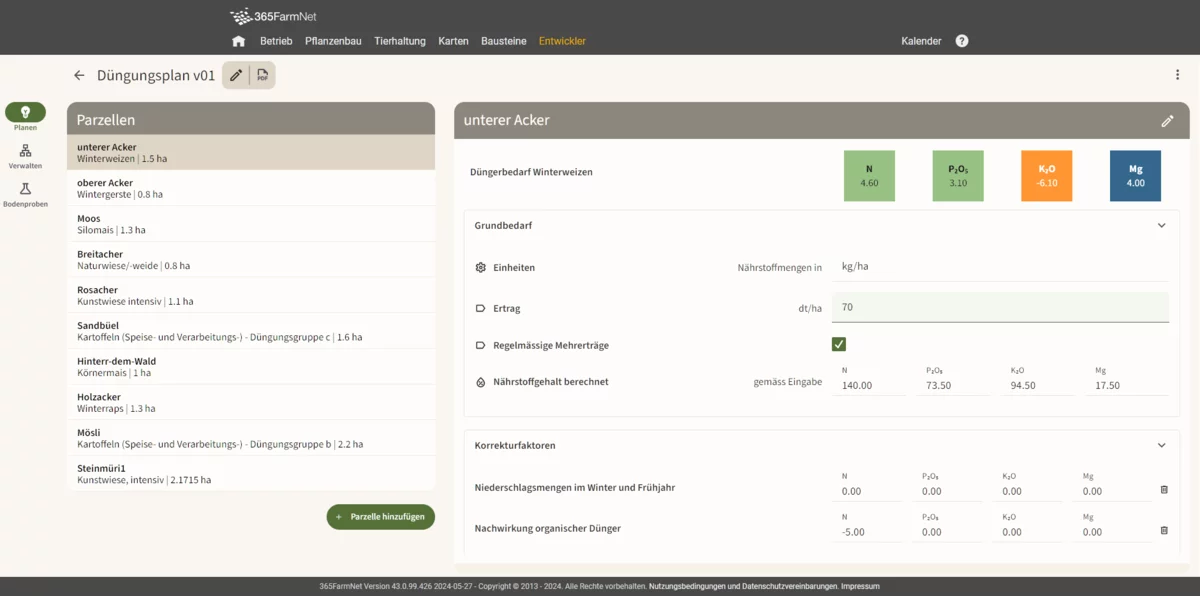This screenshot has width=1200, height=596.
Task: Click Parzelle hinzufügen button
Action: pos(381,517)
